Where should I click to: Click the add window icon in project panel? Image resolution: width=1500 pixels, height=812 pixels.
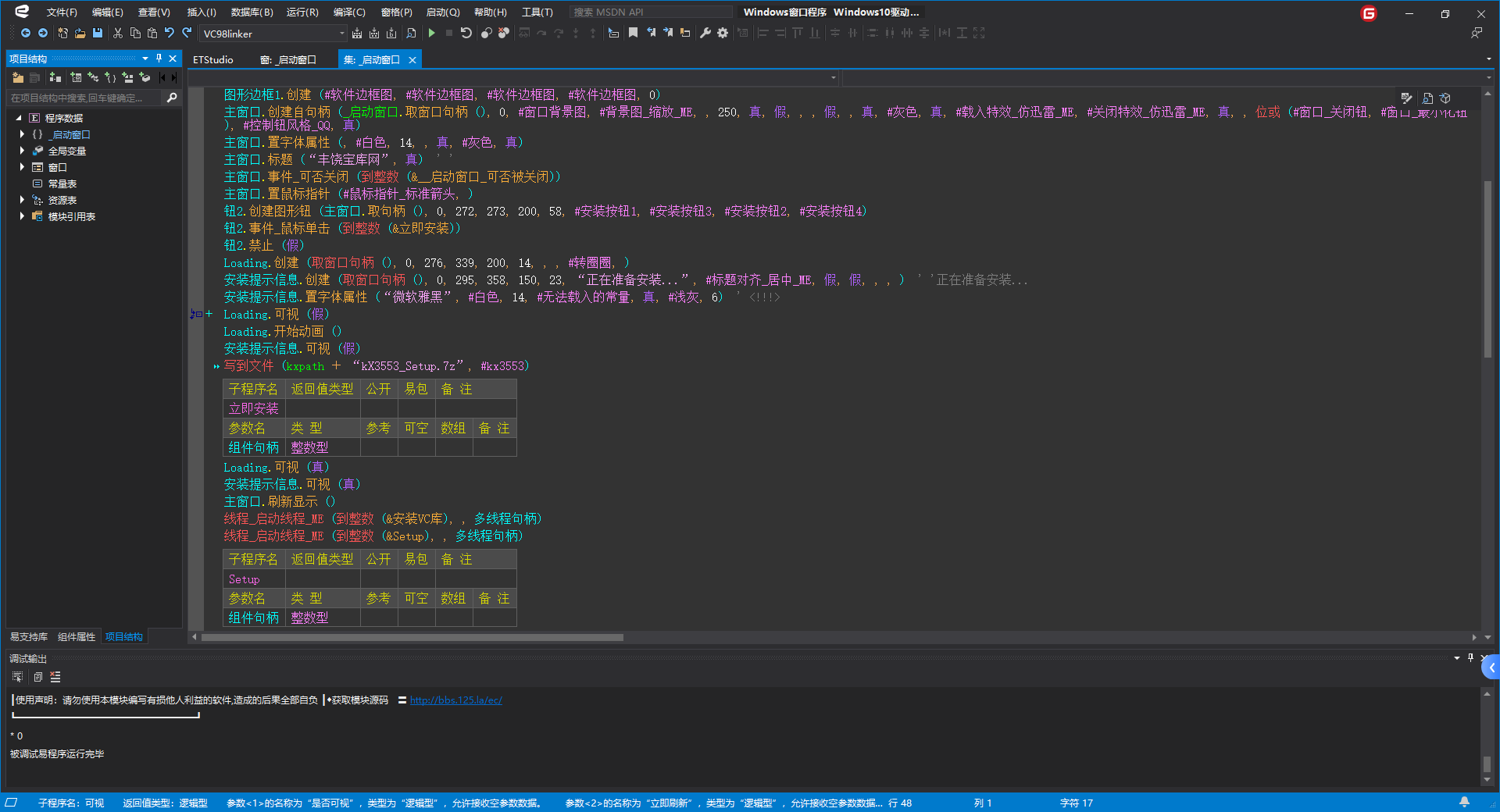(x=76, y=77)
